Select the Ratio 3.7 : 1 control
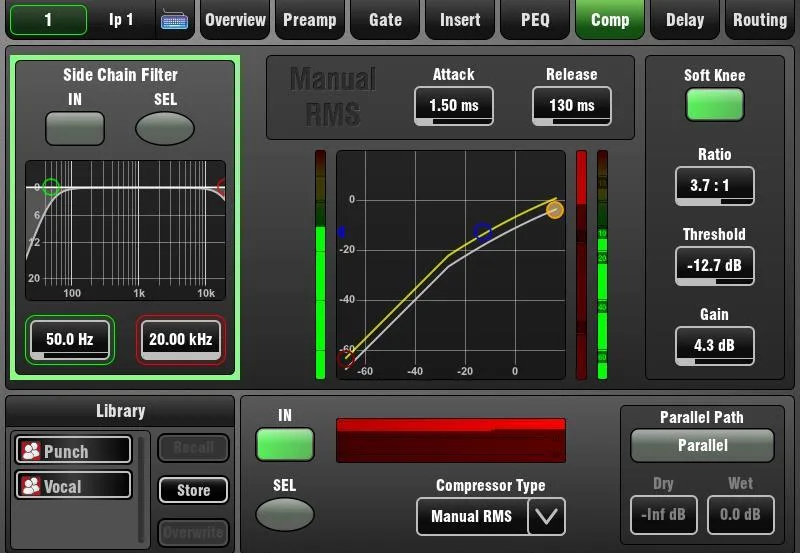The image size is (800, 553). (714, 186)
